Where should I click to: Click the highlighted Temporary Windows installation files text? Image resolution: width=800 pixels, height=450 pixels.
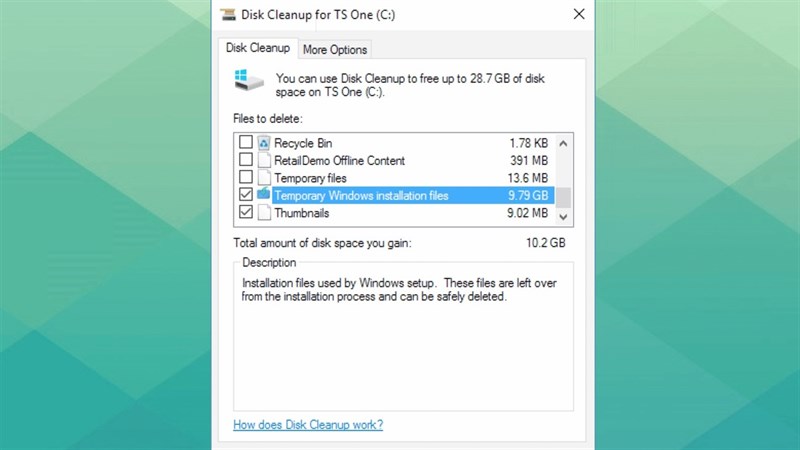click(361, 195)
